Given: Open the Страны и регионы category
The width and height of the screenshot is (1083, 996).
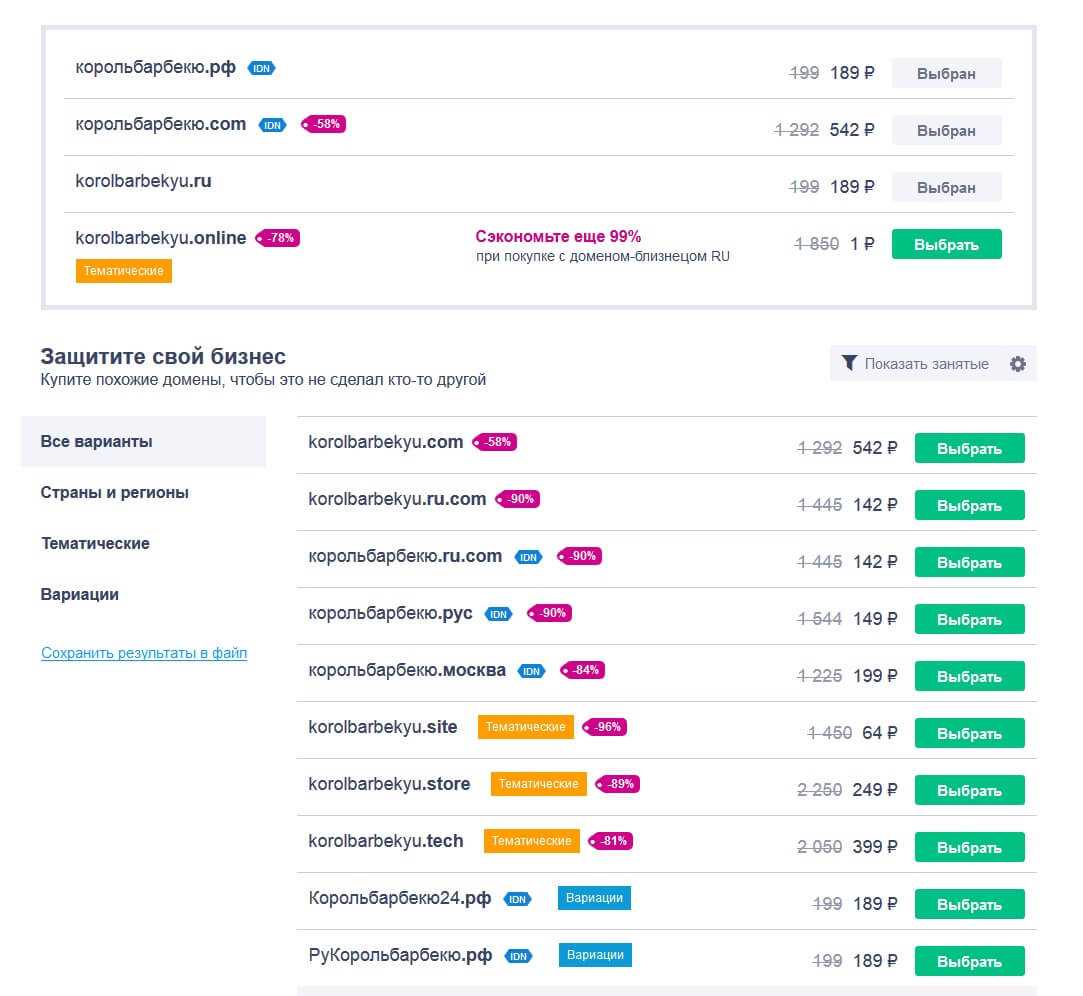Looking at the screenshot, I should click(x=115, y=493).
